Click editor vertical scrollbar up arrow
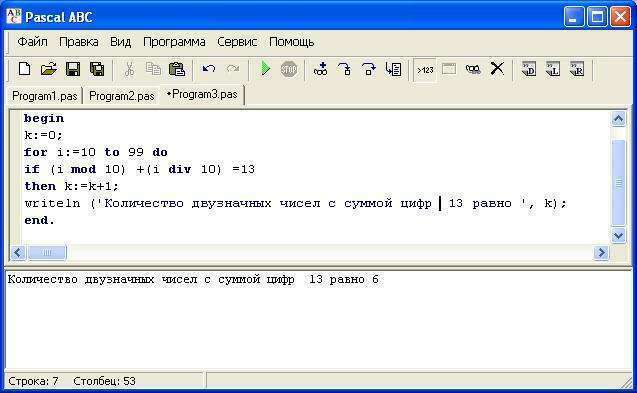 point(618,119)
